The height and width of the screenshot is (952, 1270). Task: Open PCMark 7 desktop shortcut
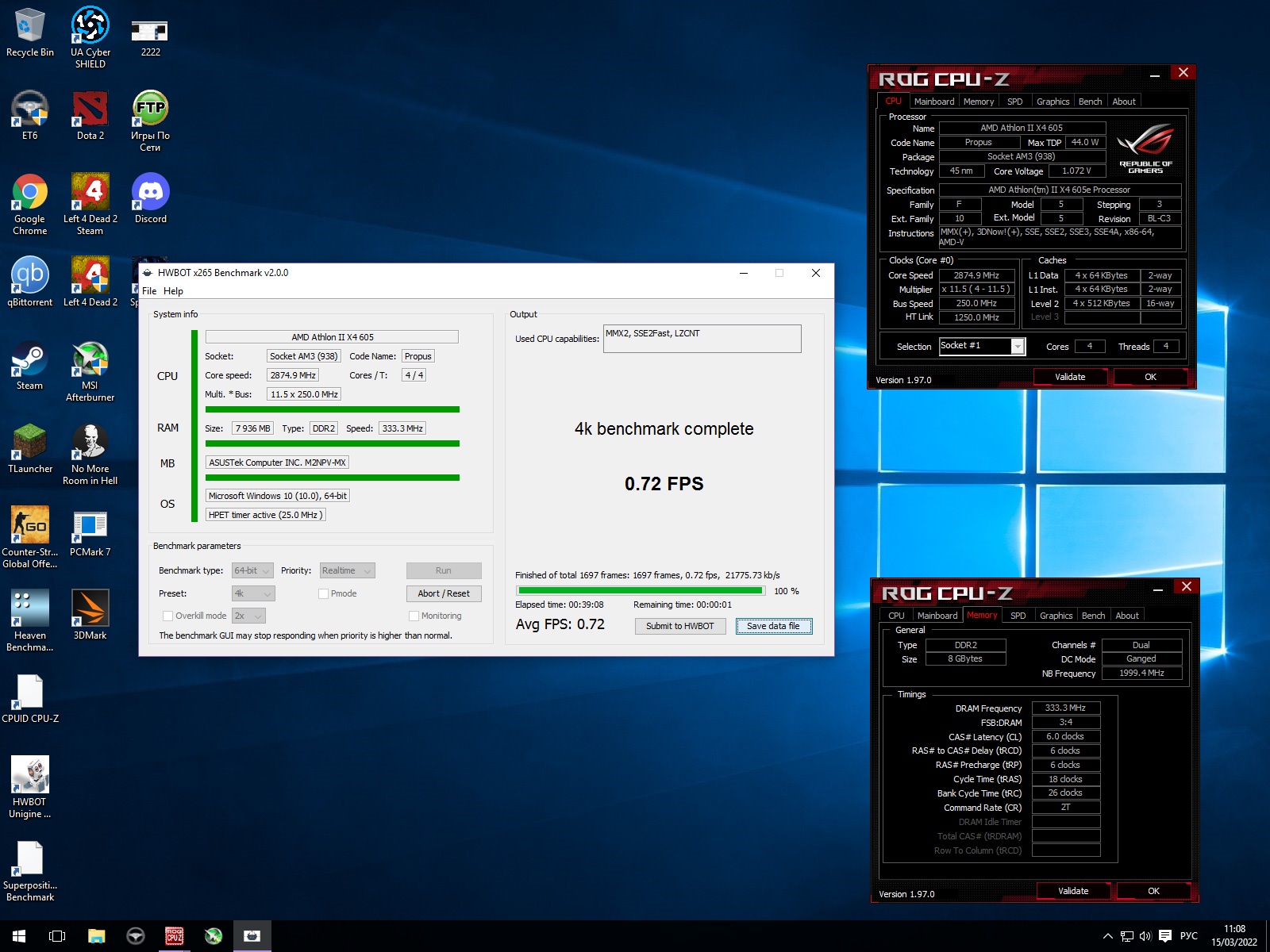(90, 532)
